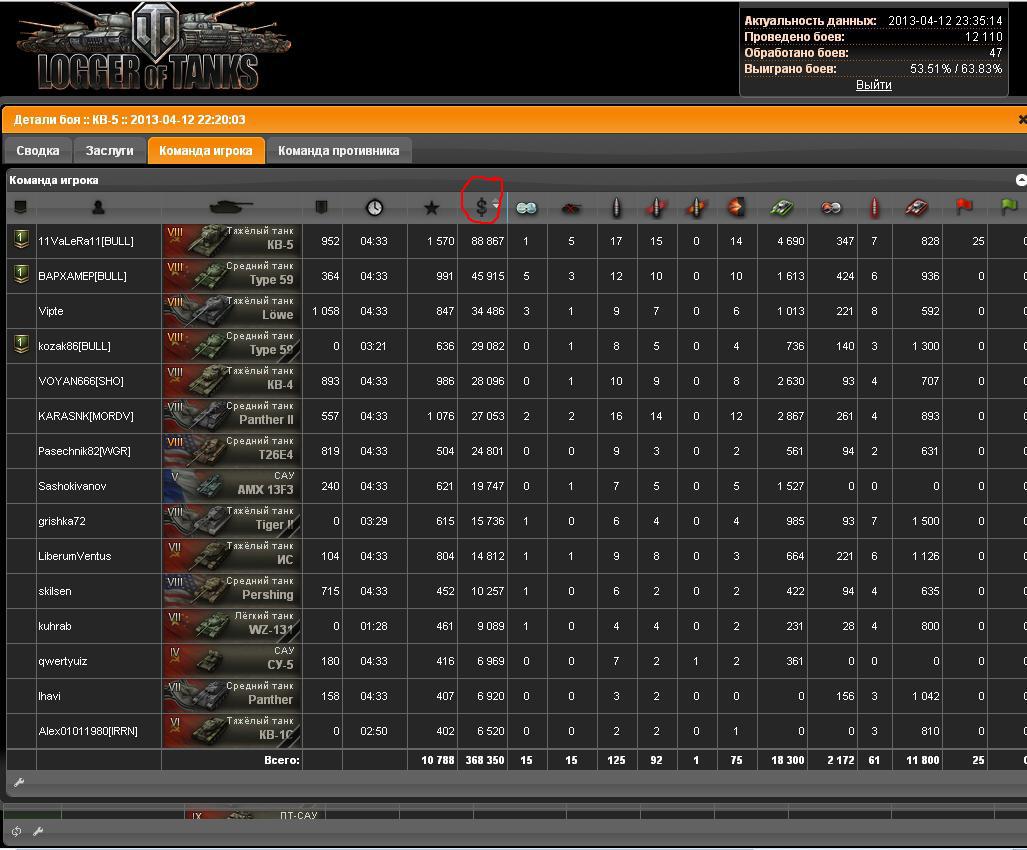Viewport: 1027px width, 850px height.
Task: Switch to the Сводка tab
Action: [38, 151]
